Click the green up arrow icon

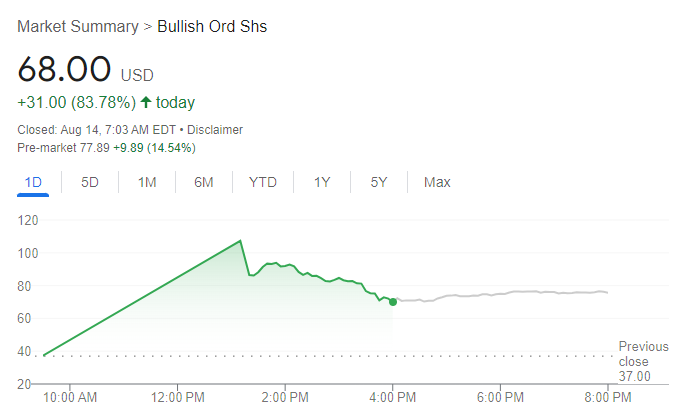point(146,102)
